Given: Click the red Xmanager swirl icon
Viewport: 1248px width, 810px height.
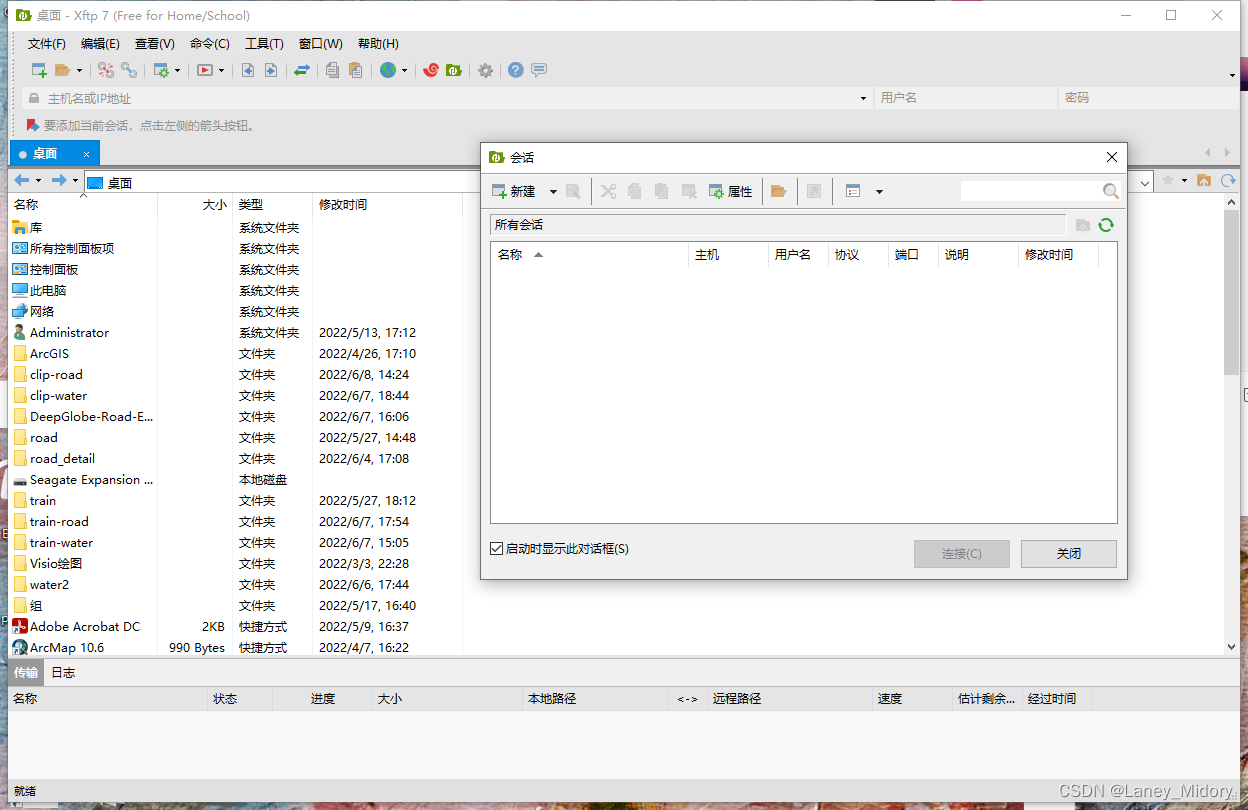Looking at the screenshot, I should click(431, 70).
